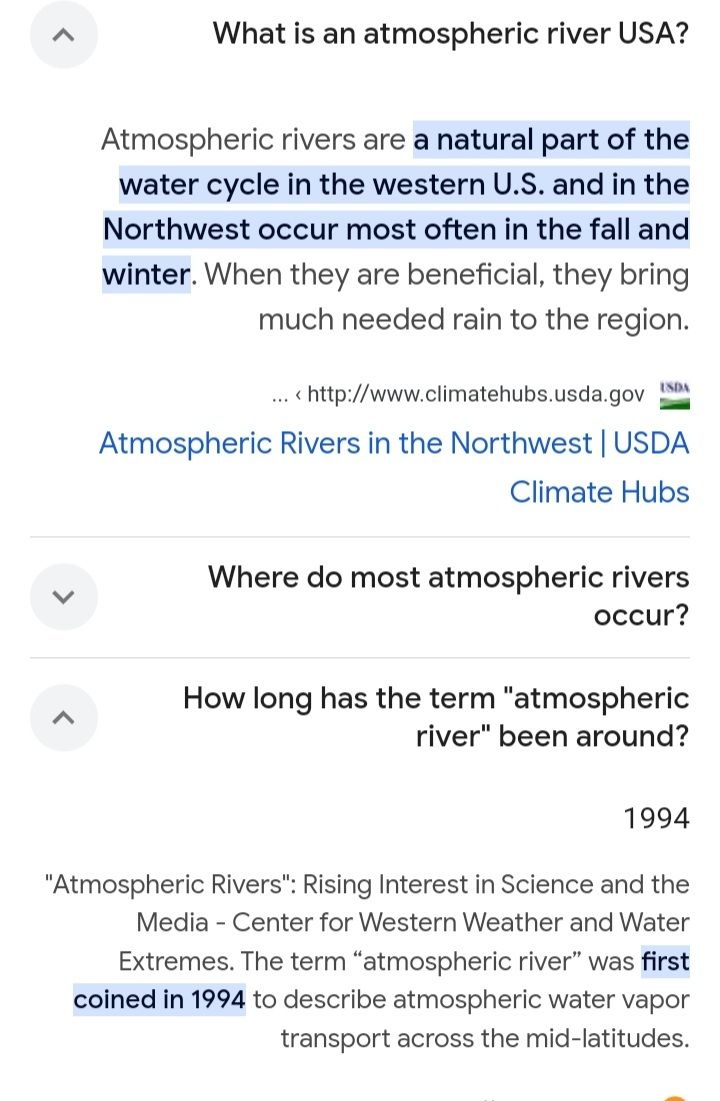Image resolution: width=720 pixels, height=1101 pixels.
Task: Click the "Climate Hubs" link text line
Action: 599,492
